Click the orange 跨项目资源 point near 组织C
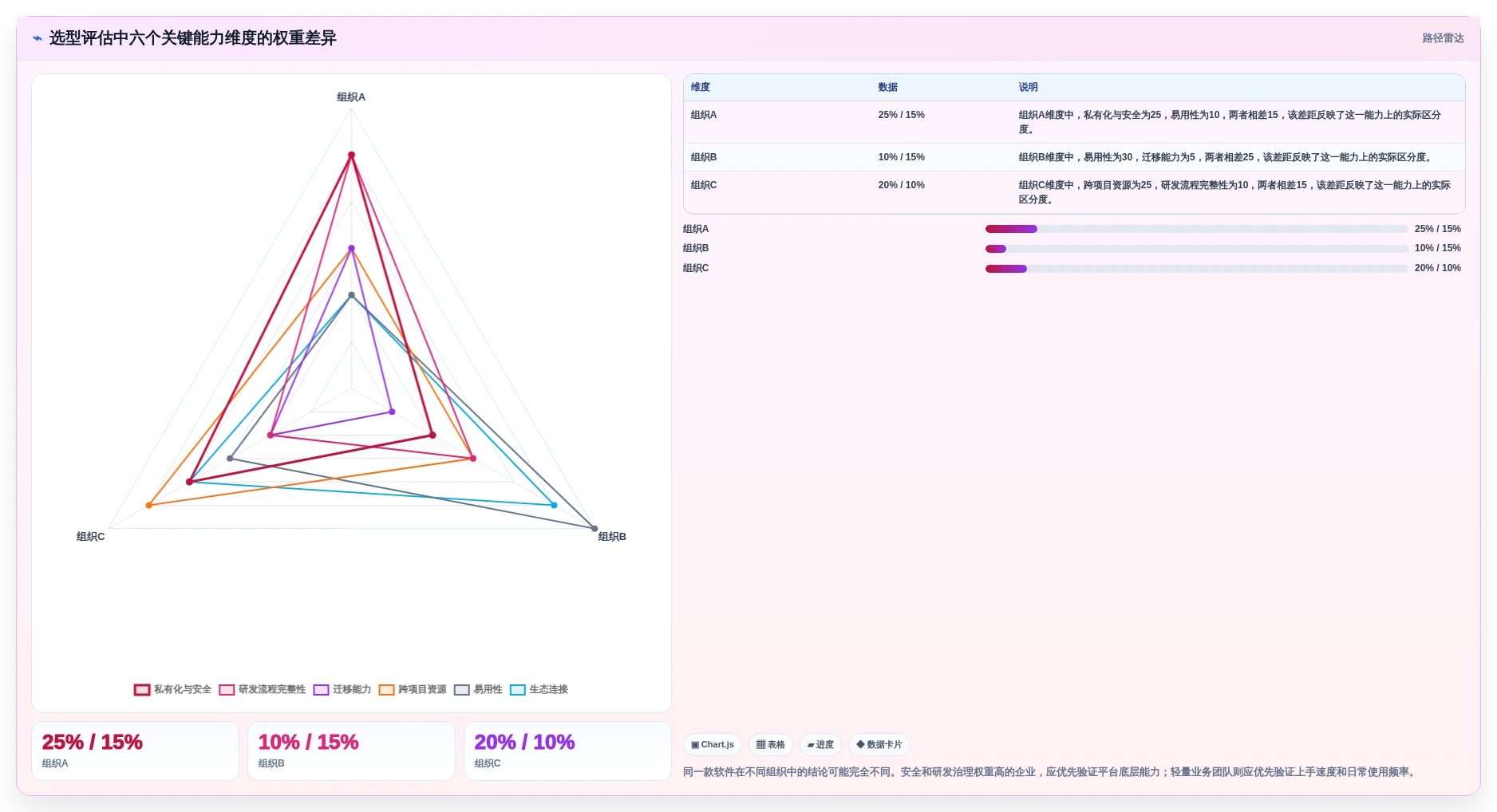1497x812 pixels. (149, 505)
